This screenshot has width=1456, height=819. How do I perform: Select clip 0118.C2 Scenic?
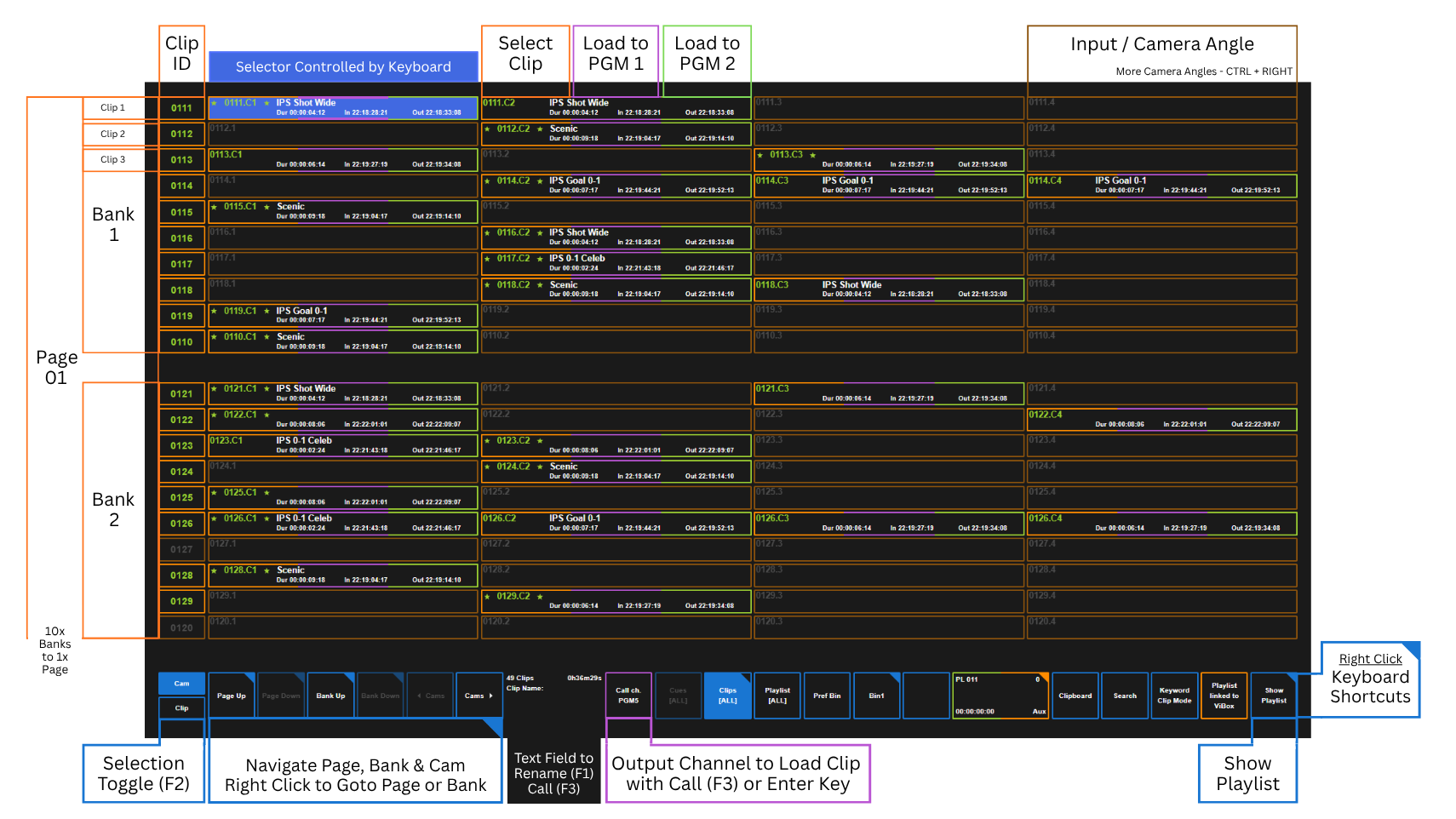tap(616, 289)
